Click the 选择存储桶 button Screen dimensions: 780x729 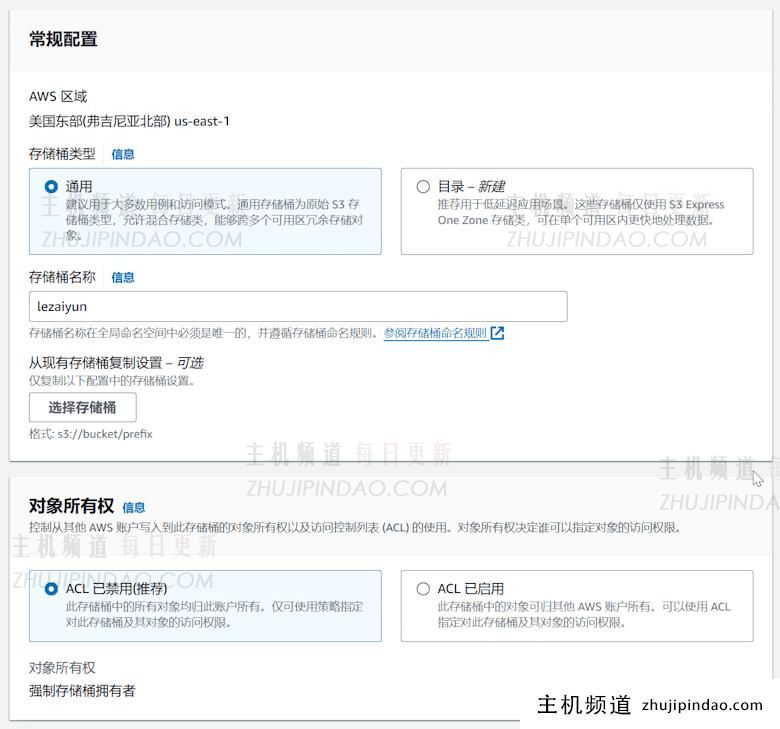[83, 408]
